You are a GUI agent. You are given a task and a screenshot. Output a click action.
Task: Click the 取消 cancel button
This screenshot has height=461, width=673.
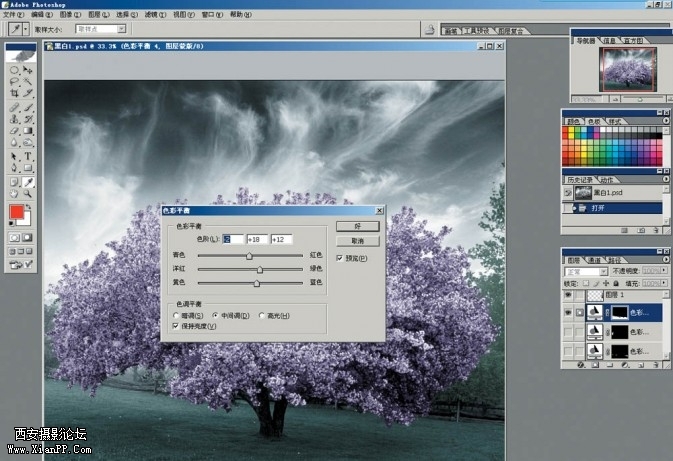point(357,241)
